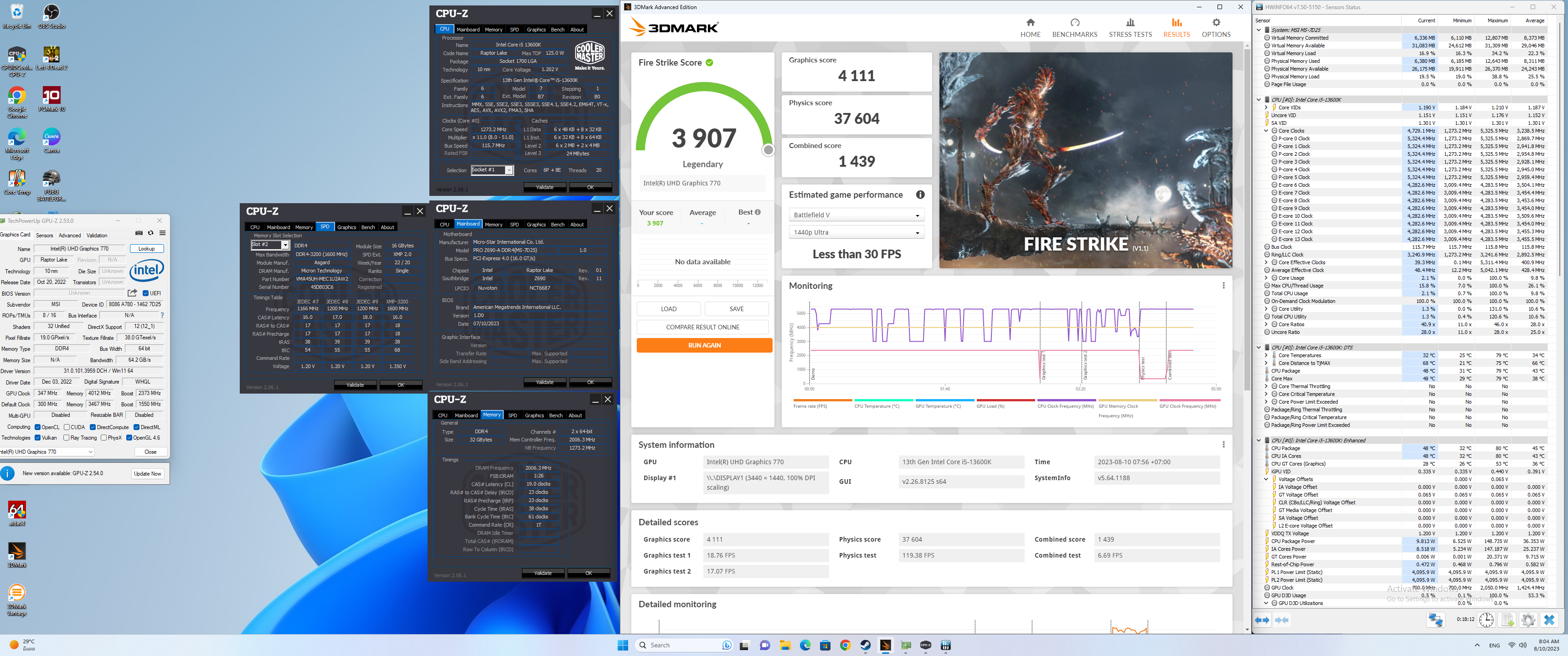Open aida64 desktop icon
The image size is (1568, 656).
point(17,513)
